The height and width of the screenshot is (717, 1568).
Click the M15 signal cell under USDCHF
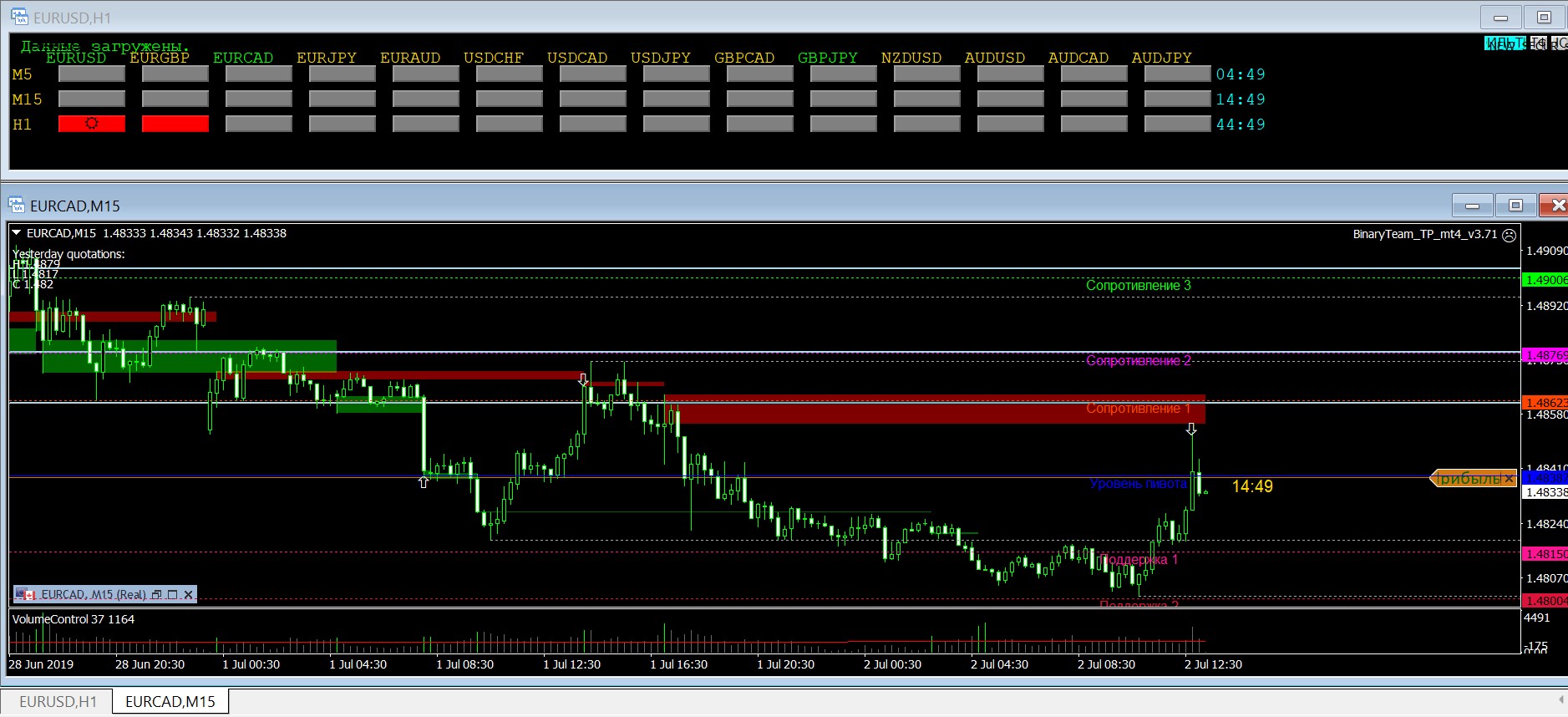[510, 99]
